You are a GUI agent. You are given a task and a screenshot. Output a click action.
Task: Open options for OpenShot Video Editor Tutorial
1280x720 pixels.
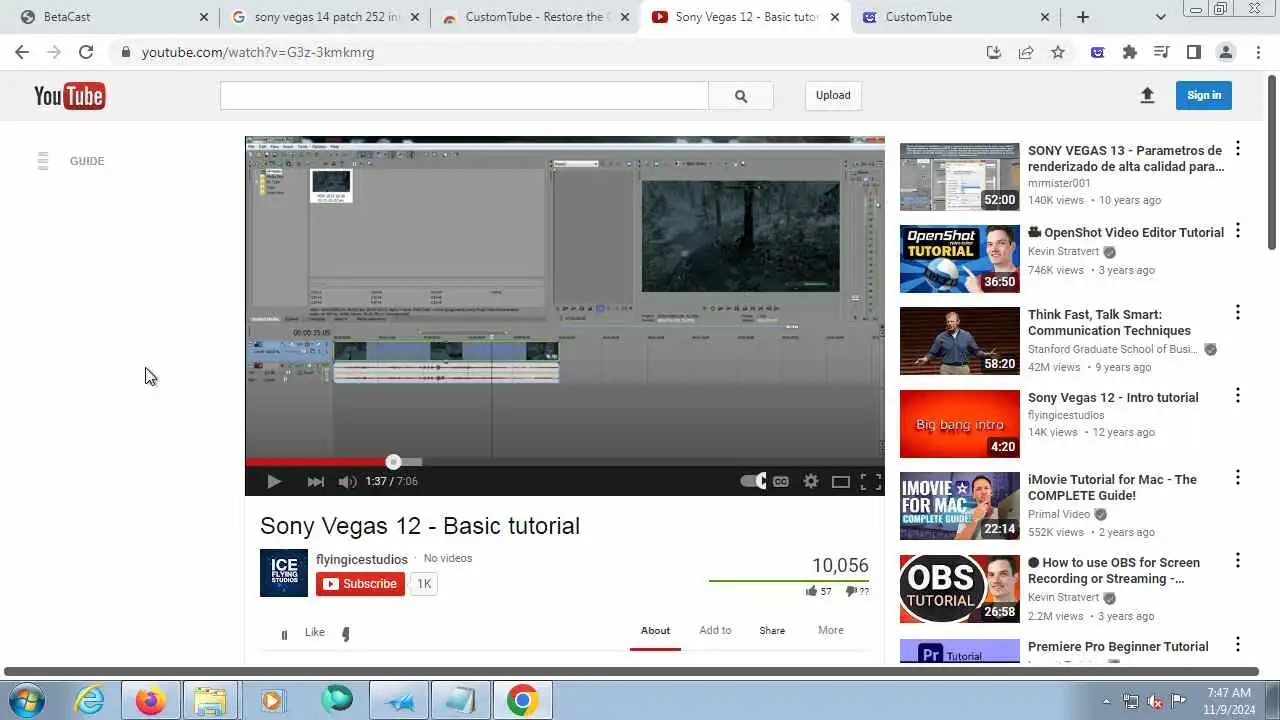(1238, 230)
